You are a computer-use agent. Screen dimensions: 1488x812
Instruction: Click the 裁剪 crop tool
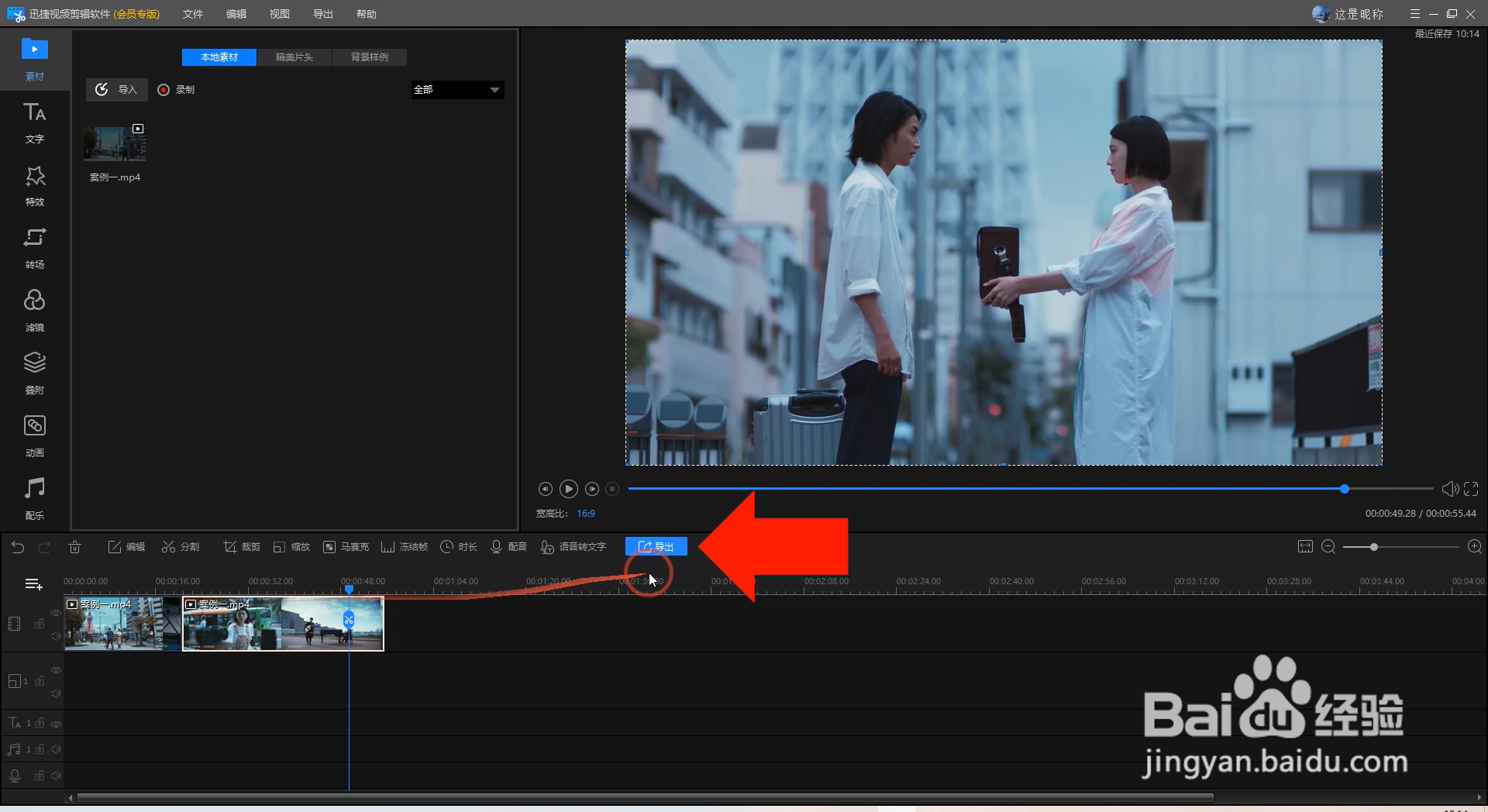[242, 547]
